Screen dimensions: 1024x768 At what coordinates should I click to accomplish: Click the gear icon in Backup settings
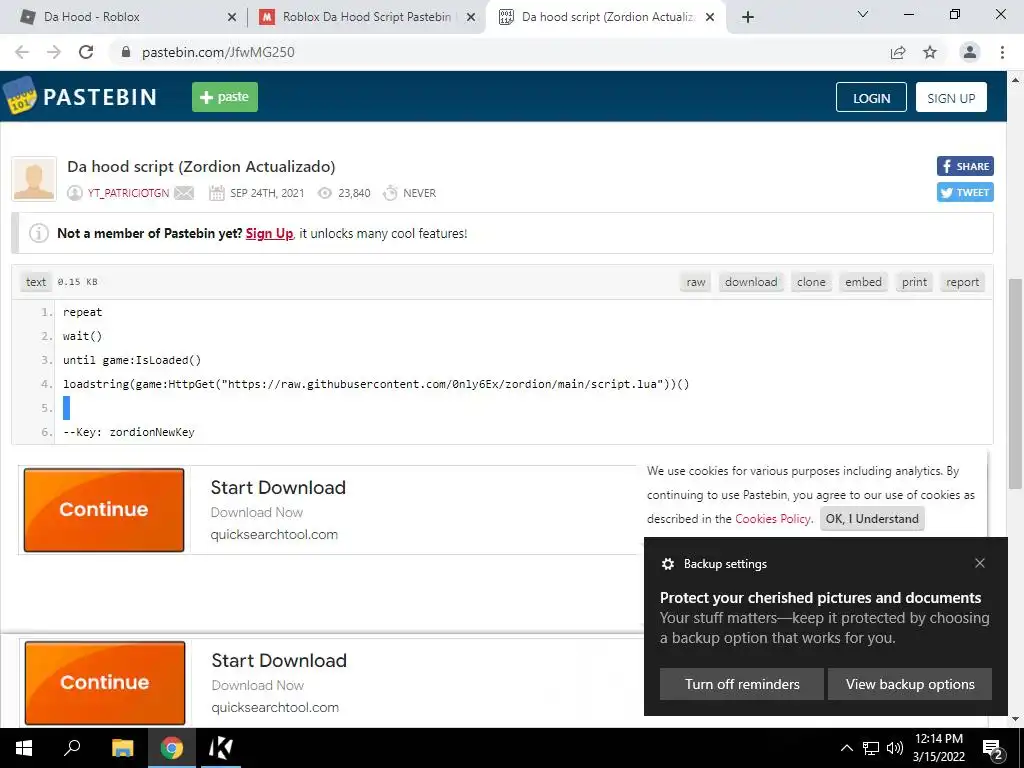(x=667, y=564)
